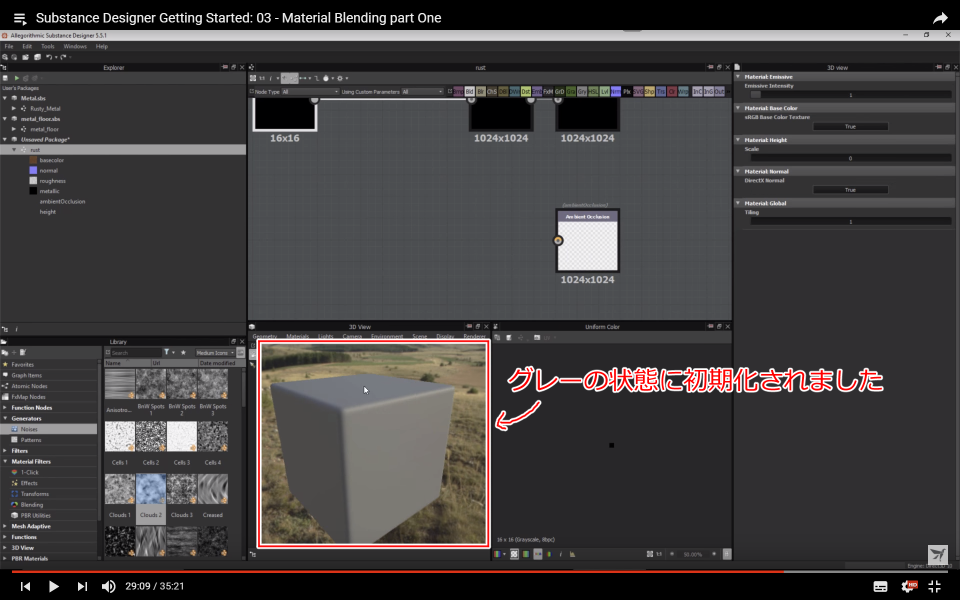
Task: Click the Blr blur node shortcut
Action: [481, 91]
